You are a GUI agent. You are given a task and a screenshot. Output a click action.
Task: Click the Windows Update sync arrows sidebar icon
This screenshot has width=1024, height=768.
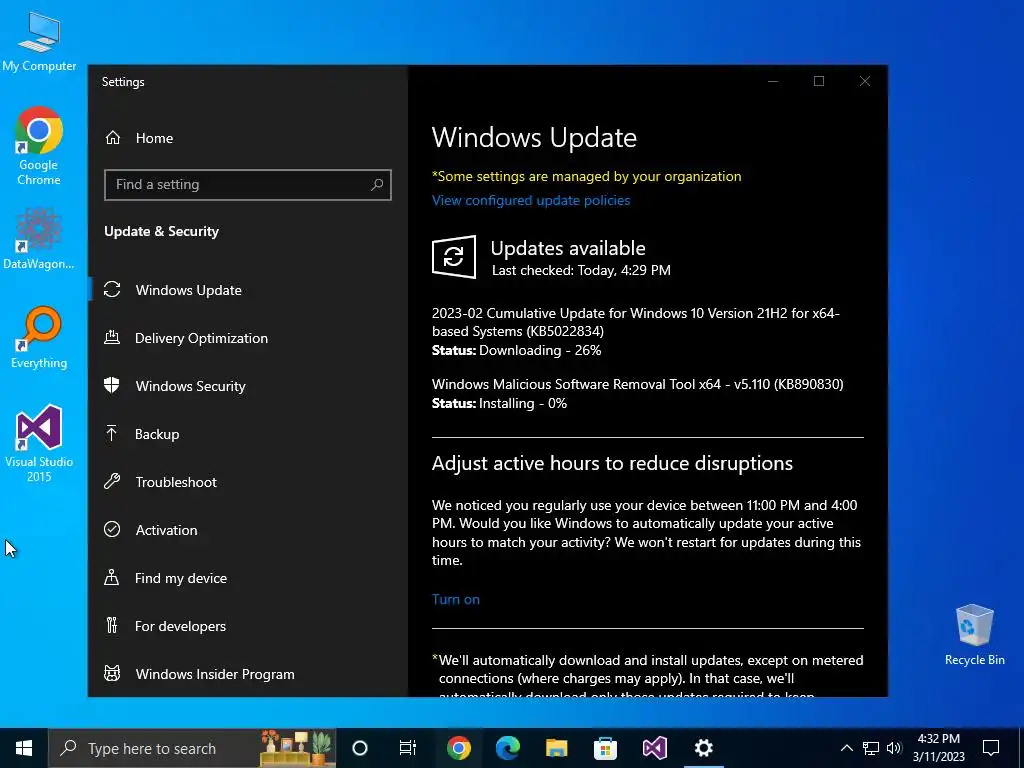point(112,290)
